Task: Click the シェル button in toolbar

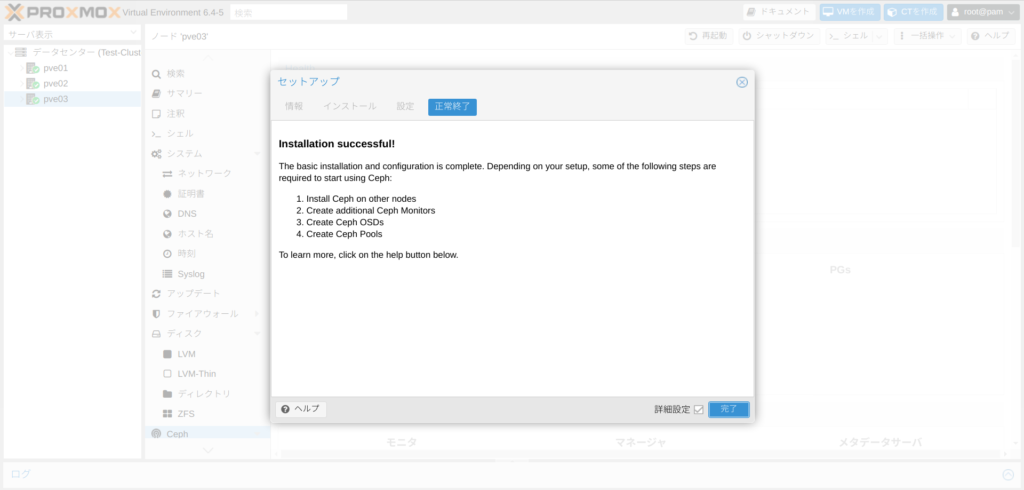Action: 849,36
